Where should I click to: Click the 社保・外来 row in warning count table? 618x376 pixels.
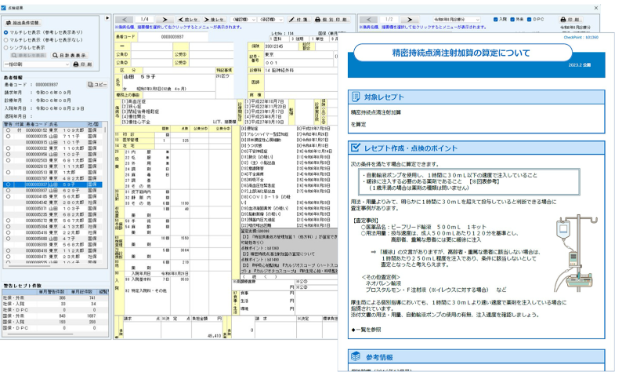pyautogui.click(x=55, y=298)
